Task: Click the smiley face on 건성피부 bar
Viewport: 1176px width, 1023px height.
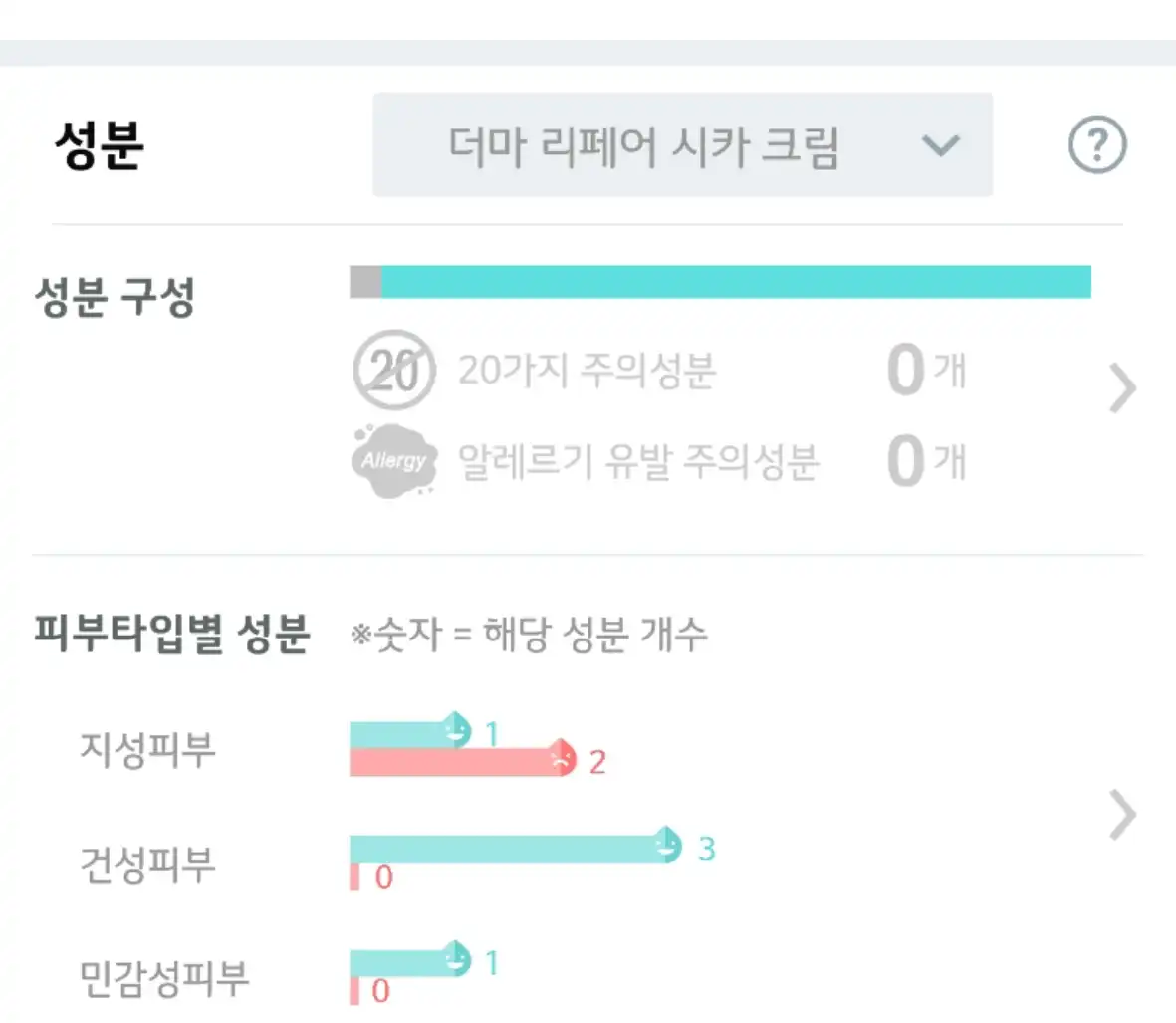Action: [x=667, y=846]
